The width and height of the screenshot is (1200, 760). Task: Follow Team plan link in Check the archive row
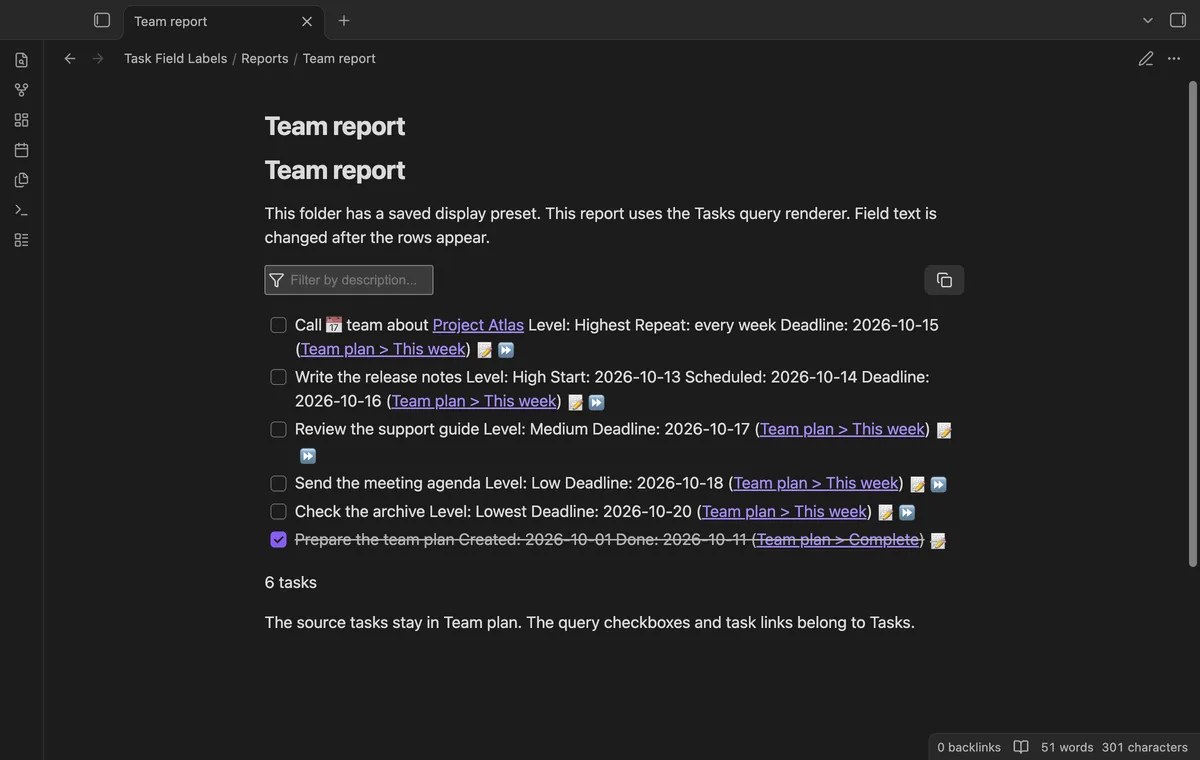tap(785, 511)
